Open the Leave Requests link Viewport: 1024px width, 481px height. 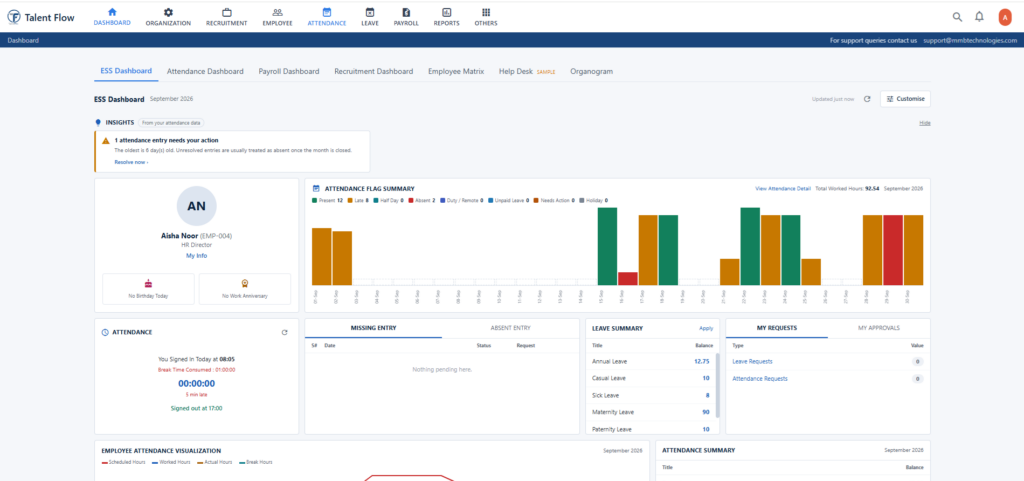point(752,361)
